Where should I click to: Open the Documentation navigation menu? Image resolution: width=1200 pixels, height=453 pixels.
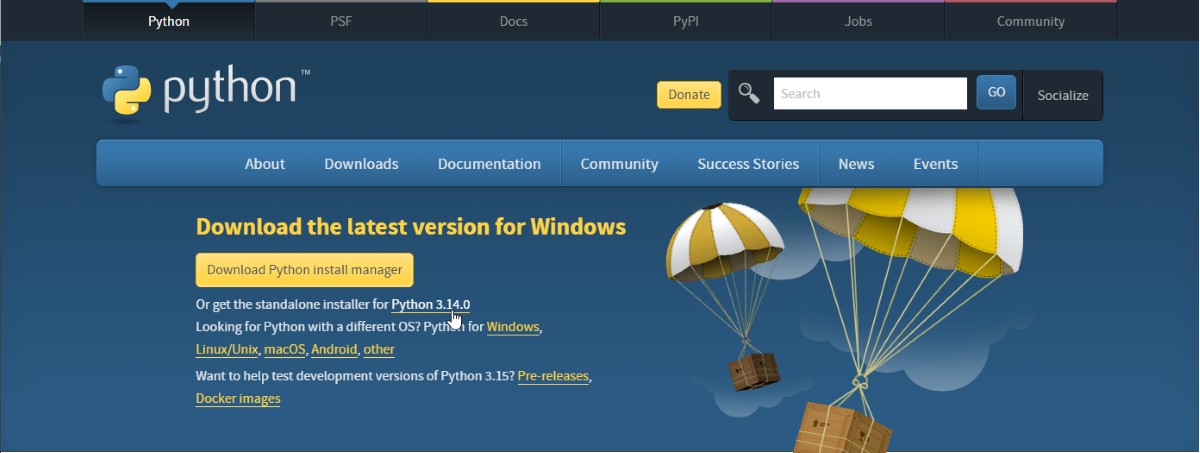pyautogui.click(x=489, y=164)
